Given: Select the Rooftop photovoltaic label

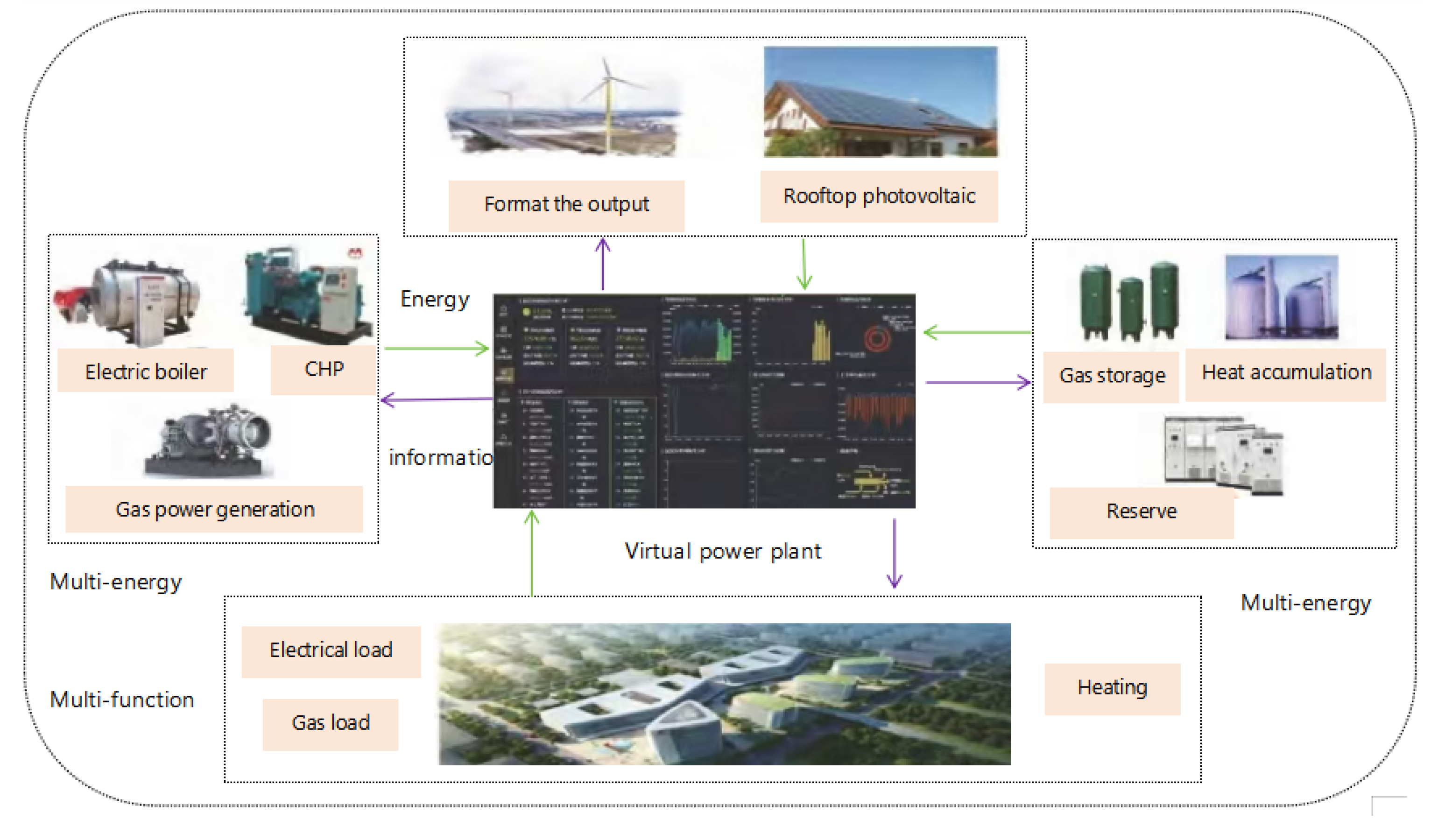Looking at the screenshot, I should point(879,197).
